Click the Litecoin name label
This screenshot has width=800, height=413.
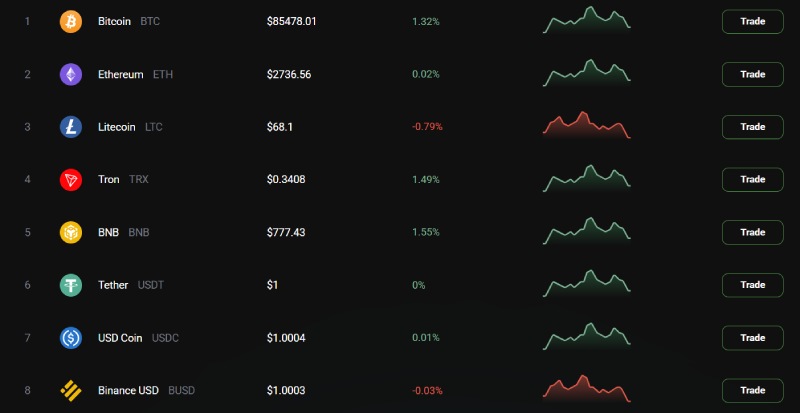pos(117,127)
